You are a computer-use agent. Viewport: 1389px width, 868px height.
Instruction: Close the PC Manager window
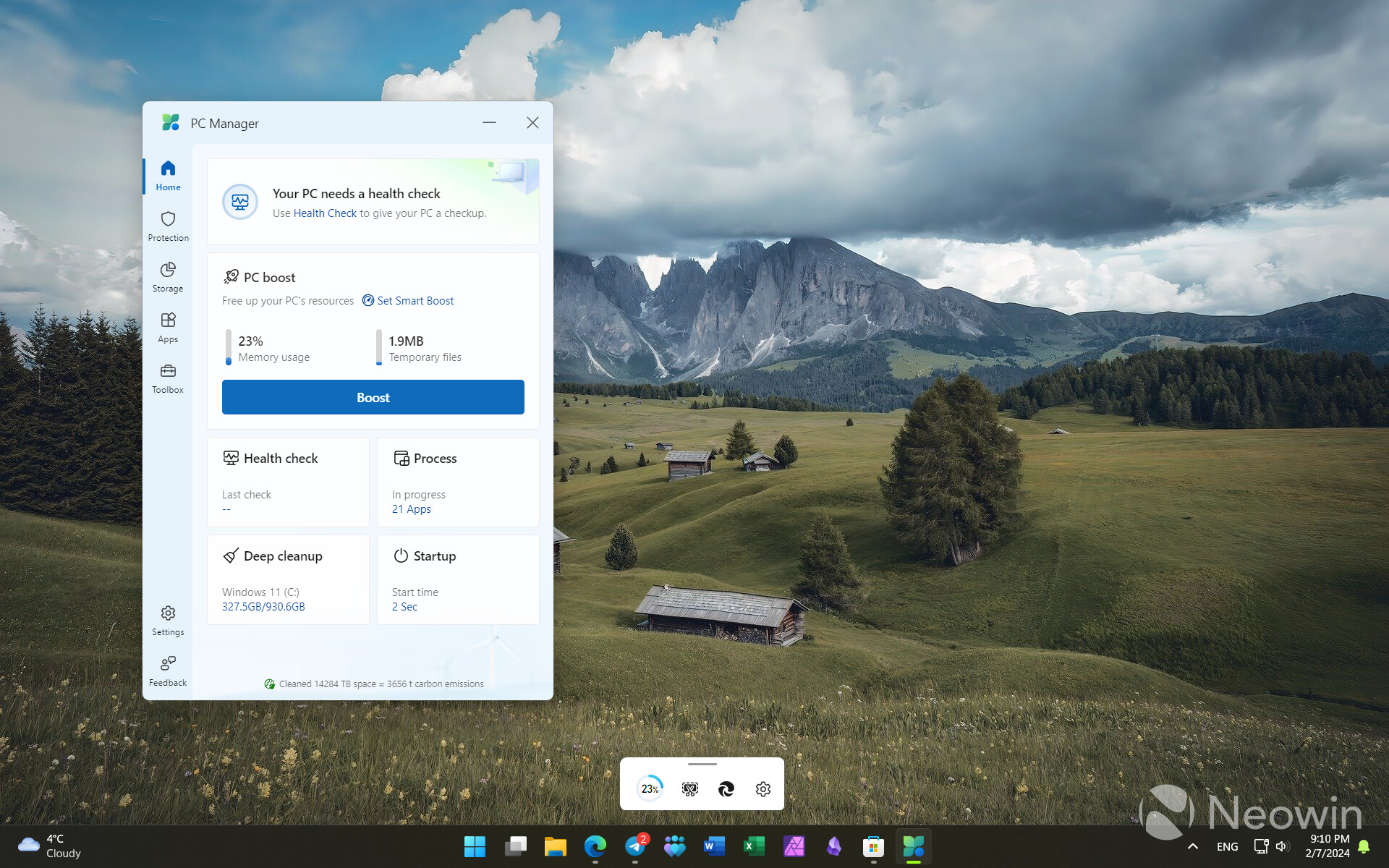pyautogui.click(x=532, y=123)
